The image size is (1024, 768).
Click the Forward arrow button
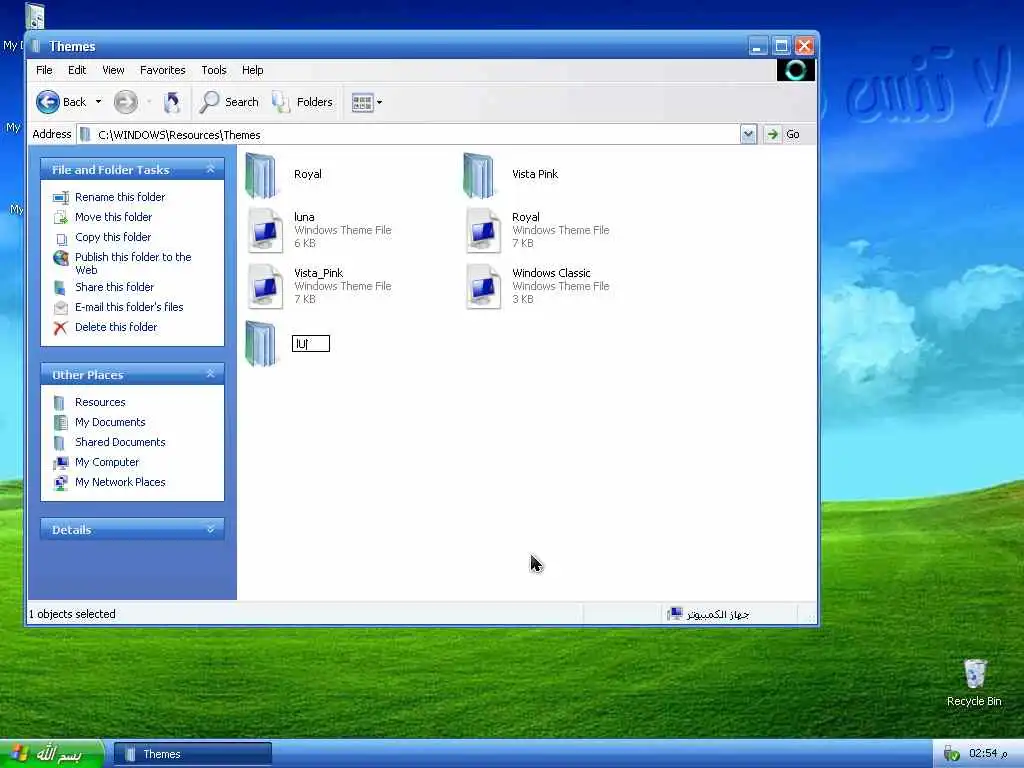(125, 102)
